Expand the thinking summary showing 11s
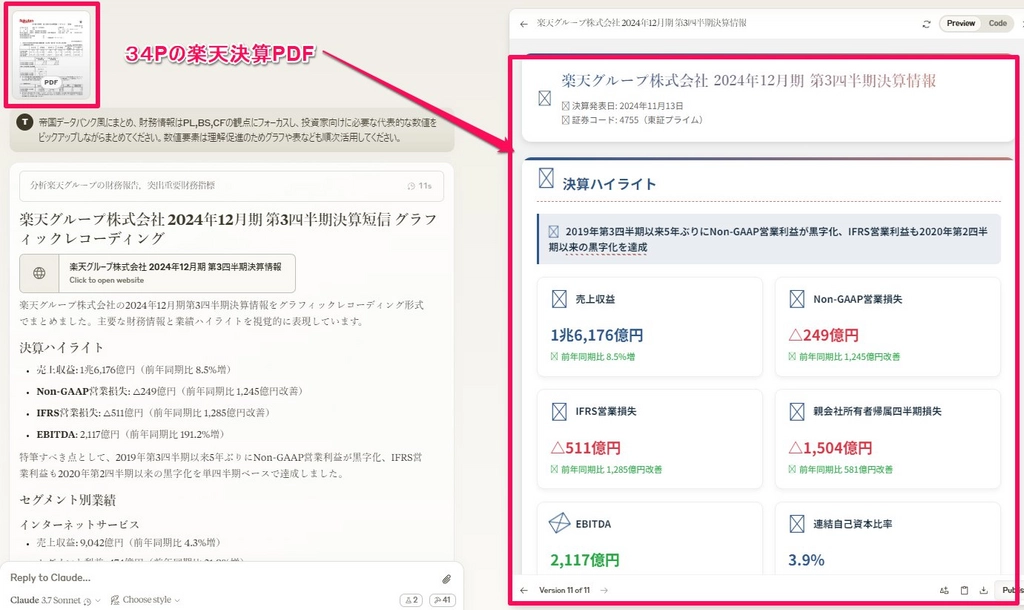 coord(231,185)
